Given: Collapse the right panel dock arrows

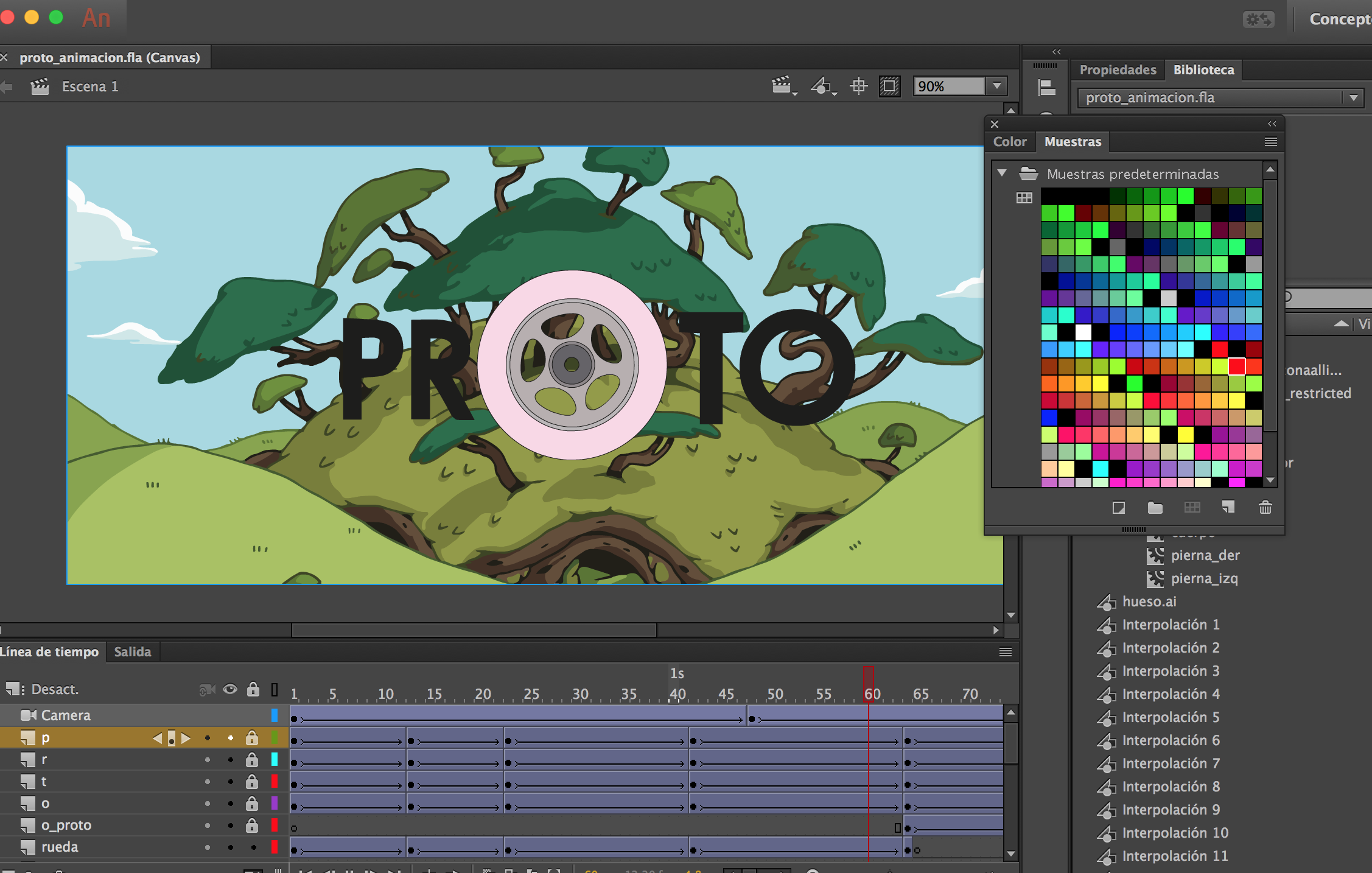Looking at the screenshot, I should [1057, 52].
